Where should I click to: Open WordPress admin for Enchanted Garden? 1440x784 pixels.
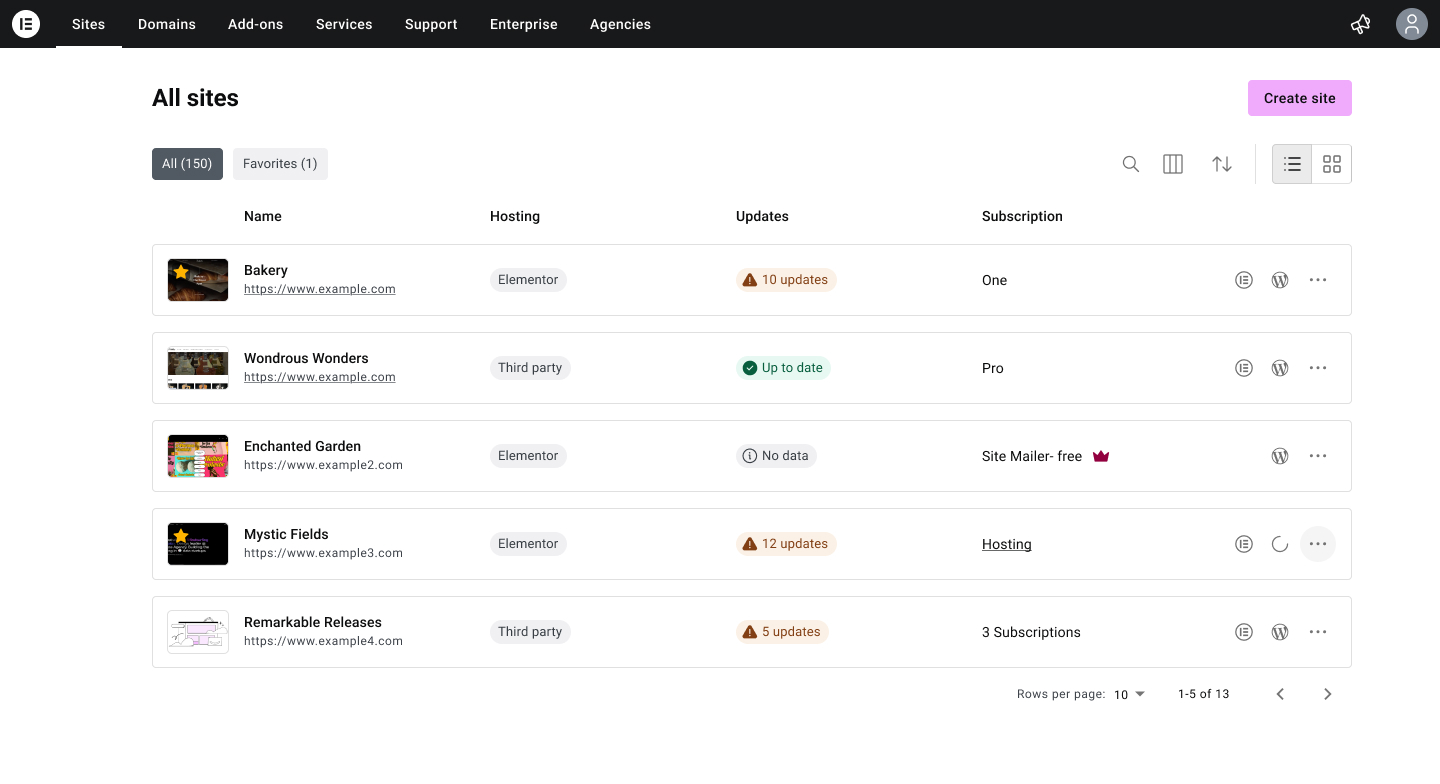coord(1280,456)
